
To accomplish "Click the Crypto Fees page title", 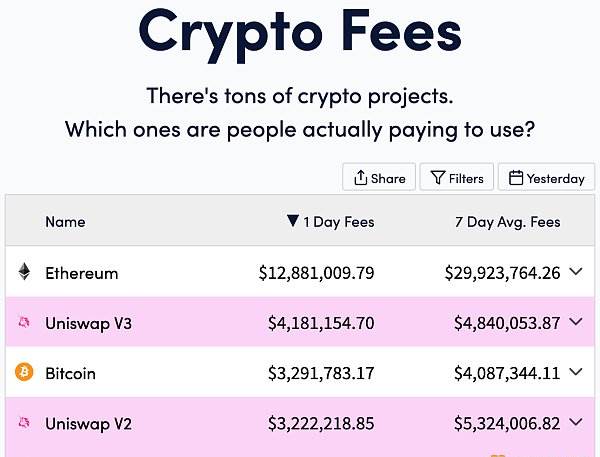I will point(300,34).
